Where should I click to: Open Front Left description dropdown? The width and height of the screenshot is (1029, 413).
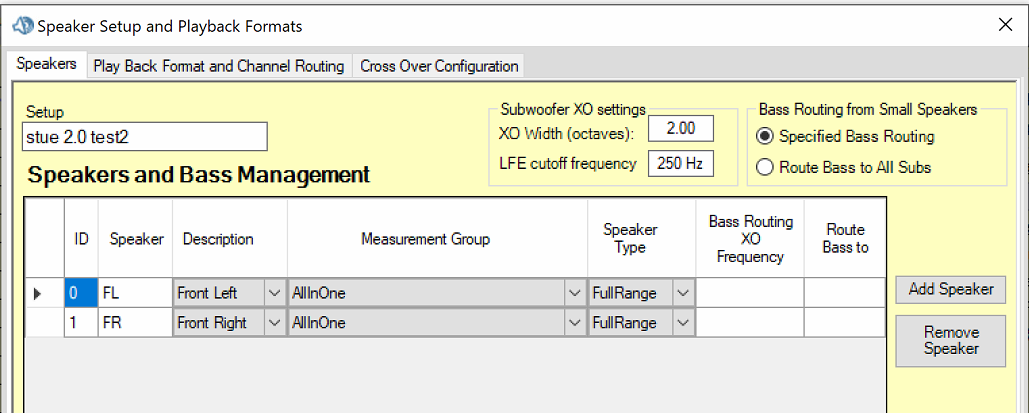[275, 293]
